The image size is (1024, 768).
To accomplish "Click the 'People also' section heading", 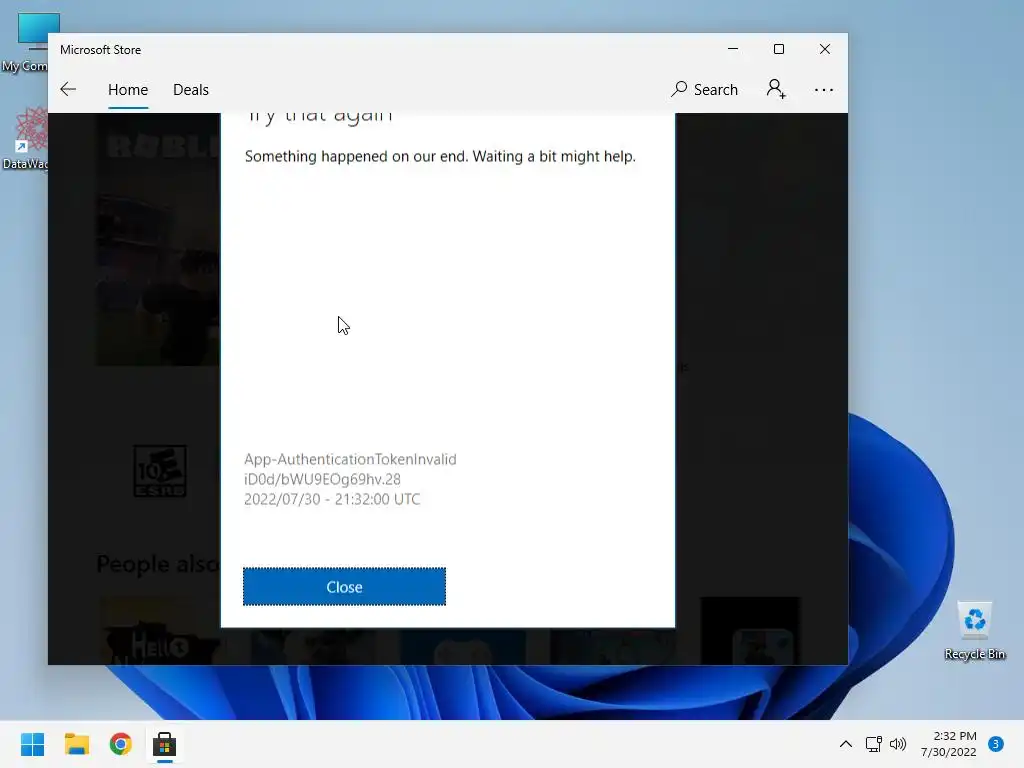I will [x=158, y=564].
